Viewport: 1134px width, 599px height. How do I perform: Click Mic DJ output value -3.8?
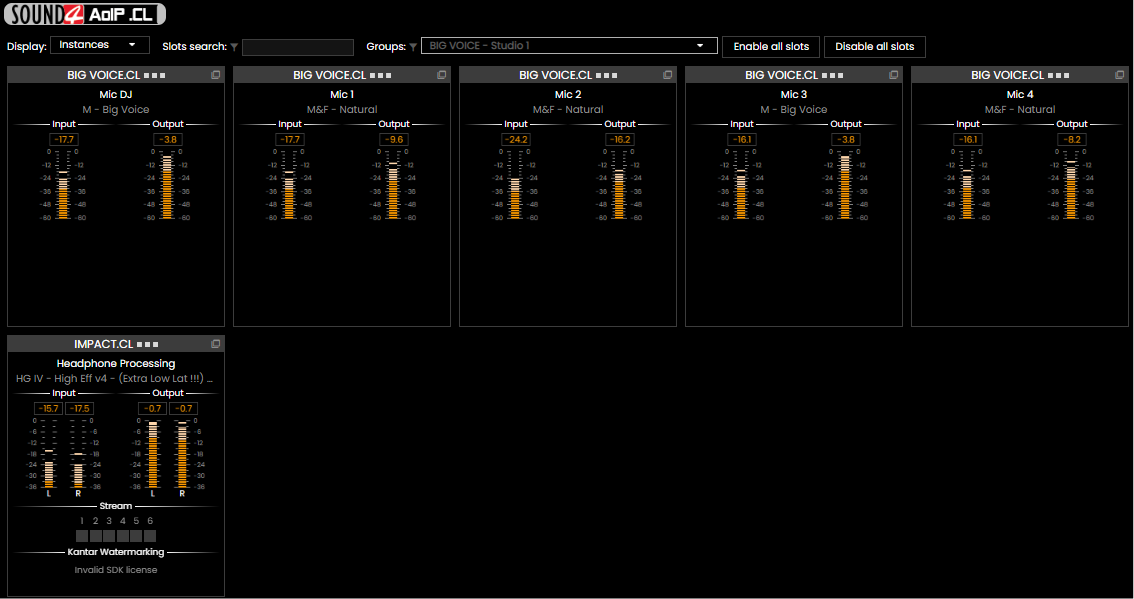[168, 140]
